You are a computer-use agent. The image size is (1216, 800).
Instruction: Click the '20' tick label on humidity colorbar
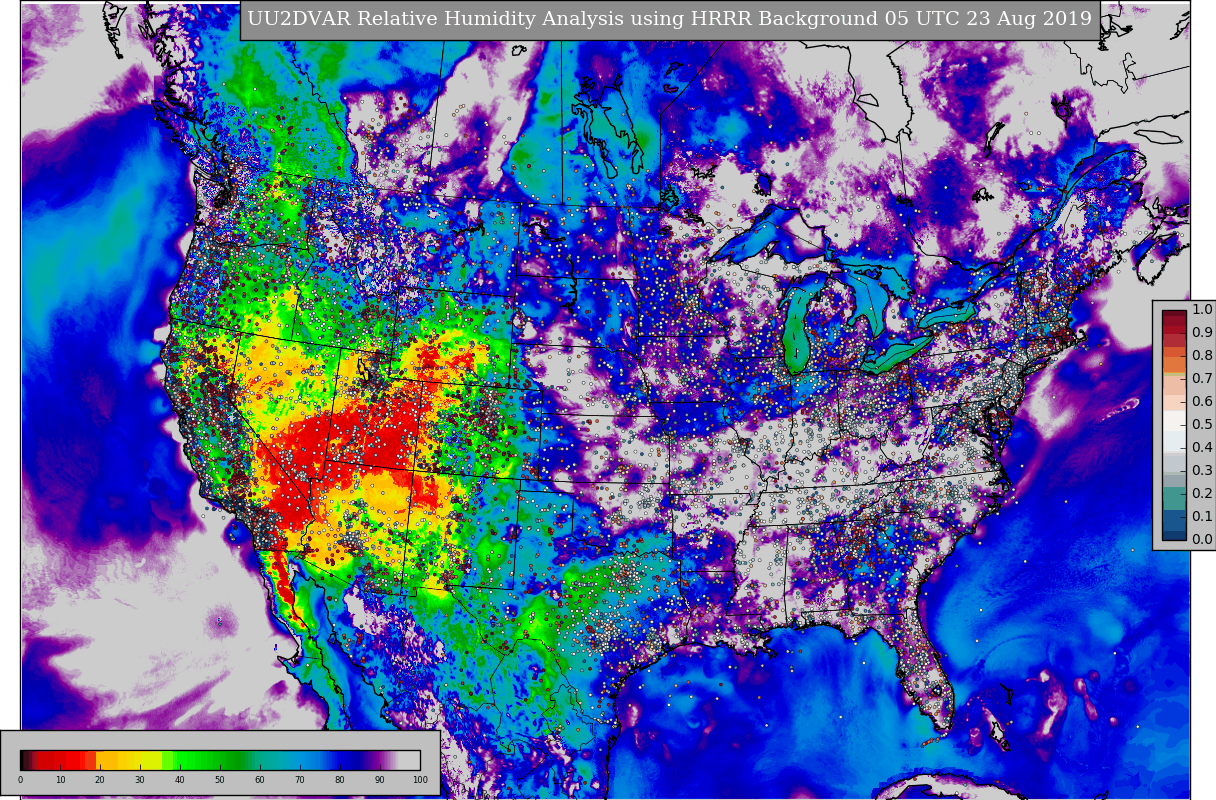coord(100,779)
